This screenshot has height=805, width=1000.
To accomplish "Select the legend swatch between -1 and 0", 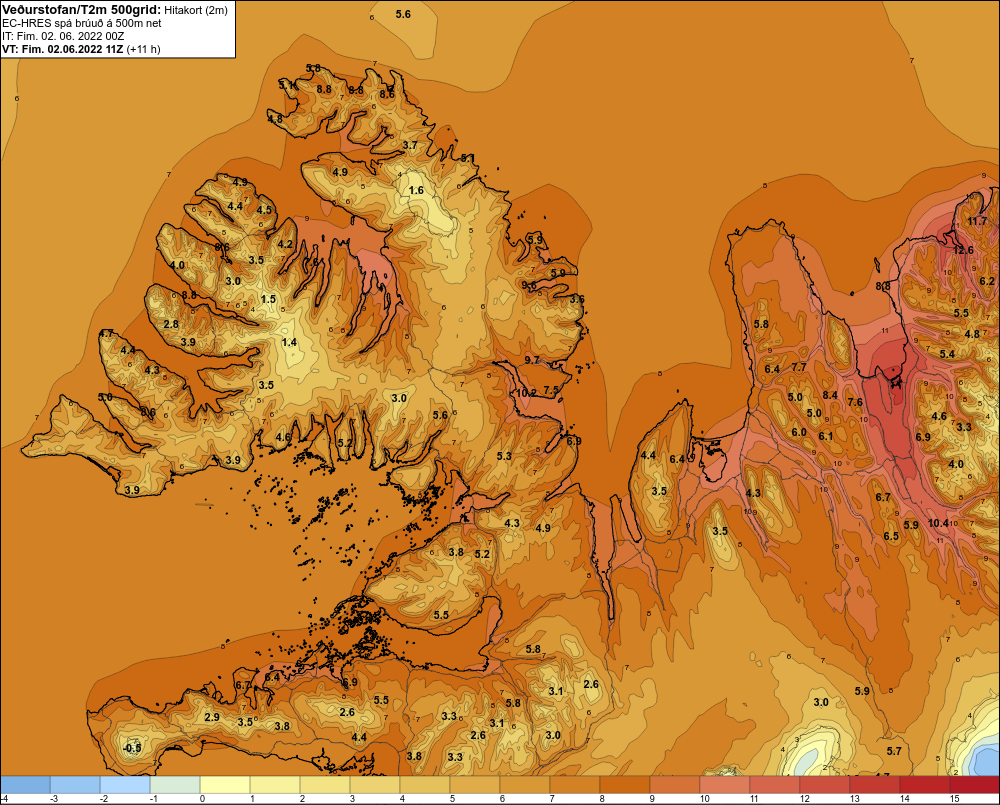I will point(175,784).
